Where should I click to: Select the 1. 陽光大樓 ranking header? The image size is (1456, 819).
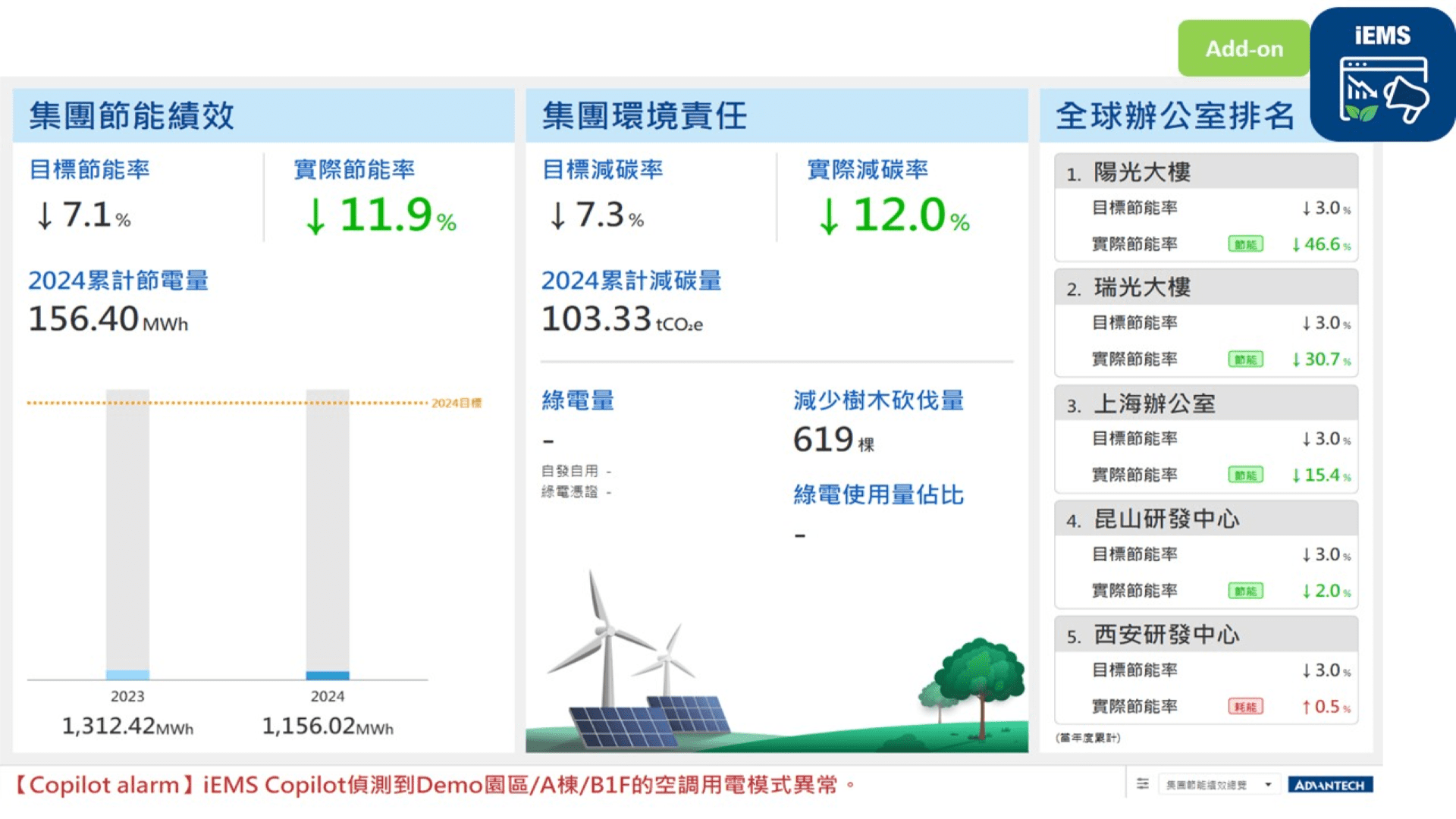point(1206,172)
